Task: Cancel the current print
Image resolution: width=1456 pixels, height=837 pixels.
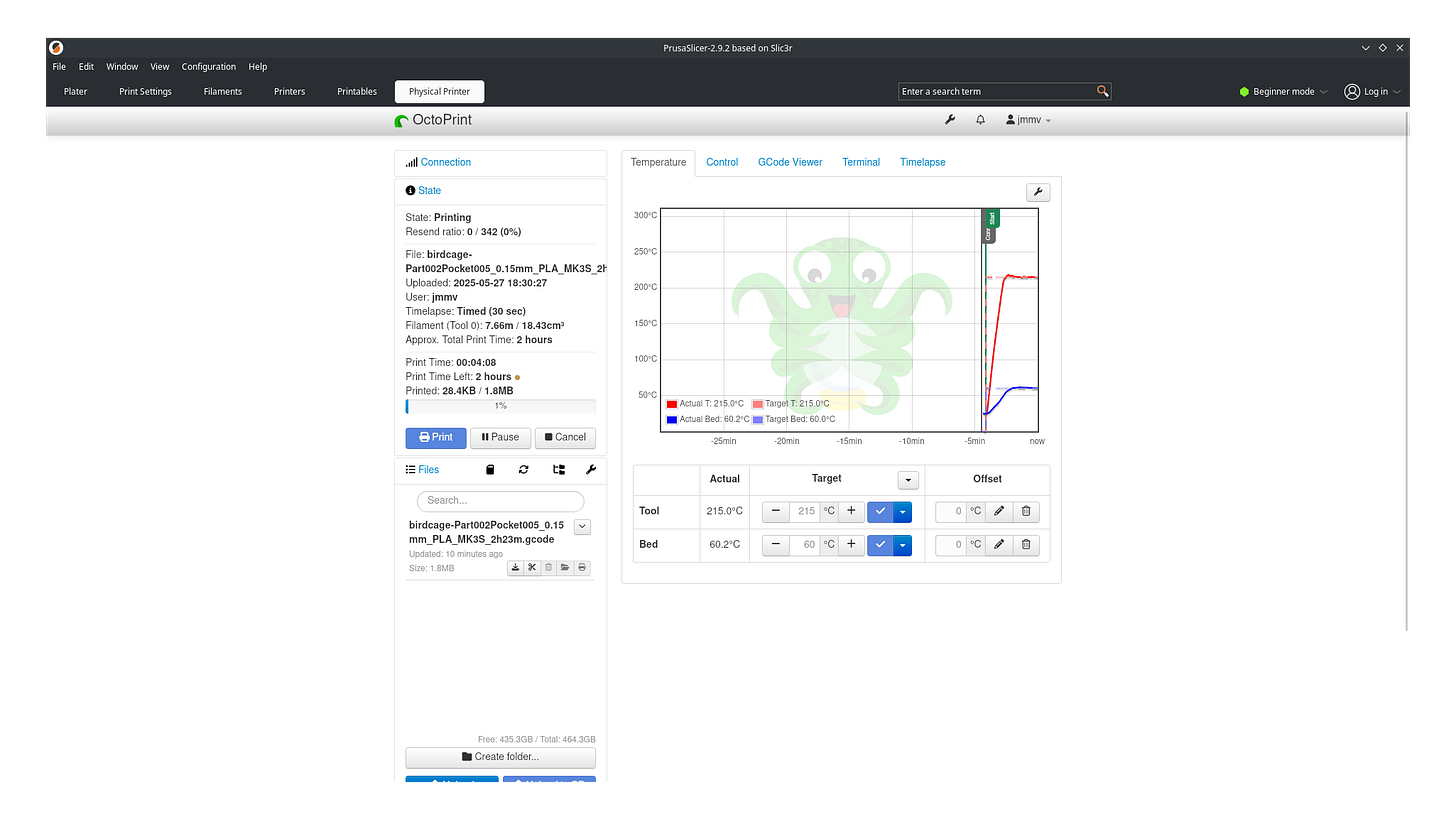Action: (x=565, y=437)
